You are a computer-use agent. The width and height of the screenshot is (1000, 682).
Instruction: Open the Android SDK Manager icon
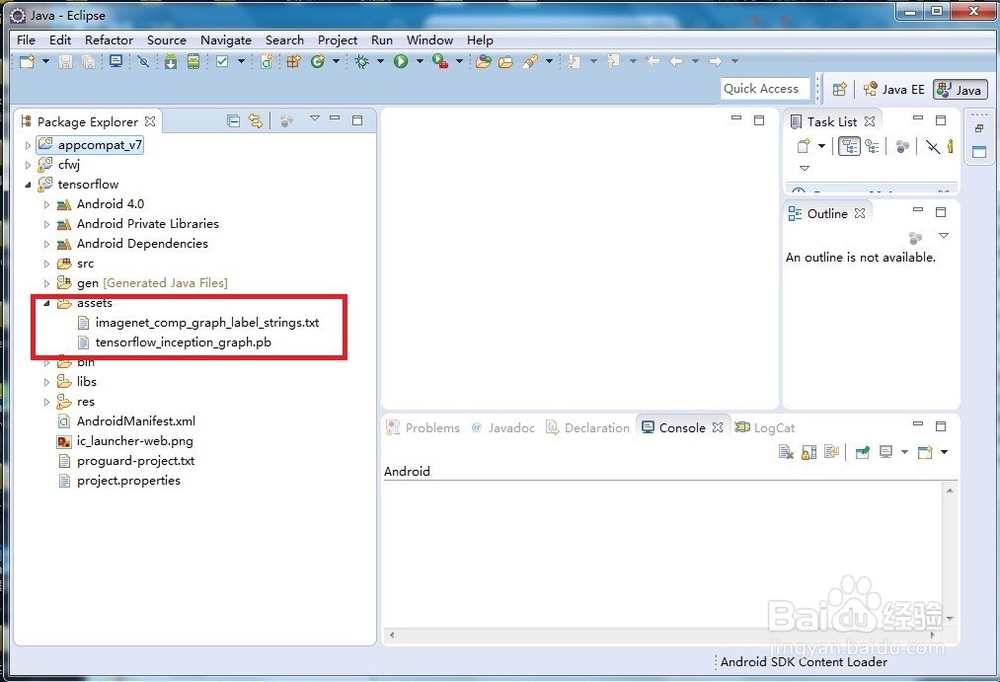[x=170, y=61]
